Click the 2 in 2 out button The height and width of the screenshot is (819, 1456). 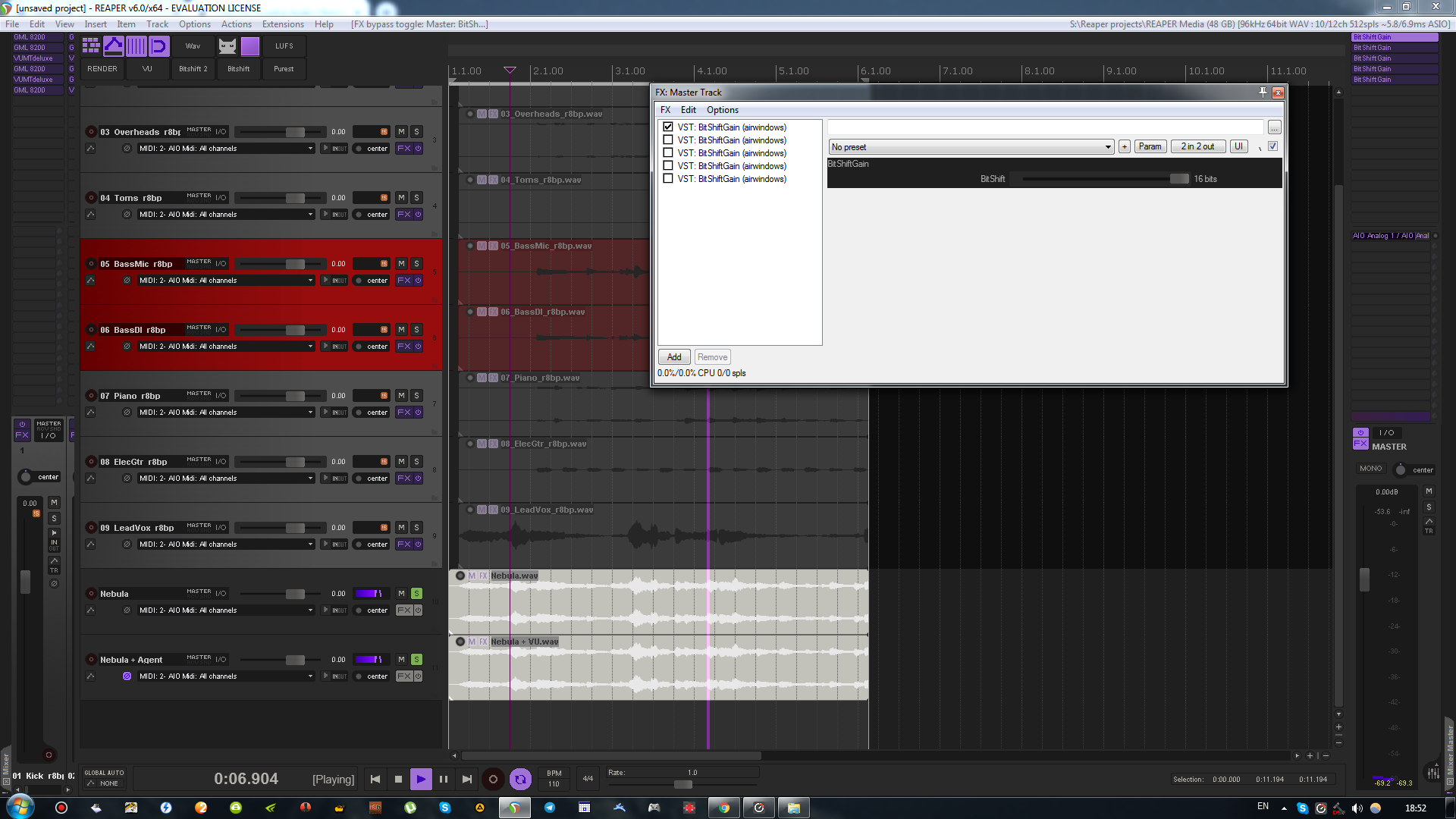tap(1197, 146)
